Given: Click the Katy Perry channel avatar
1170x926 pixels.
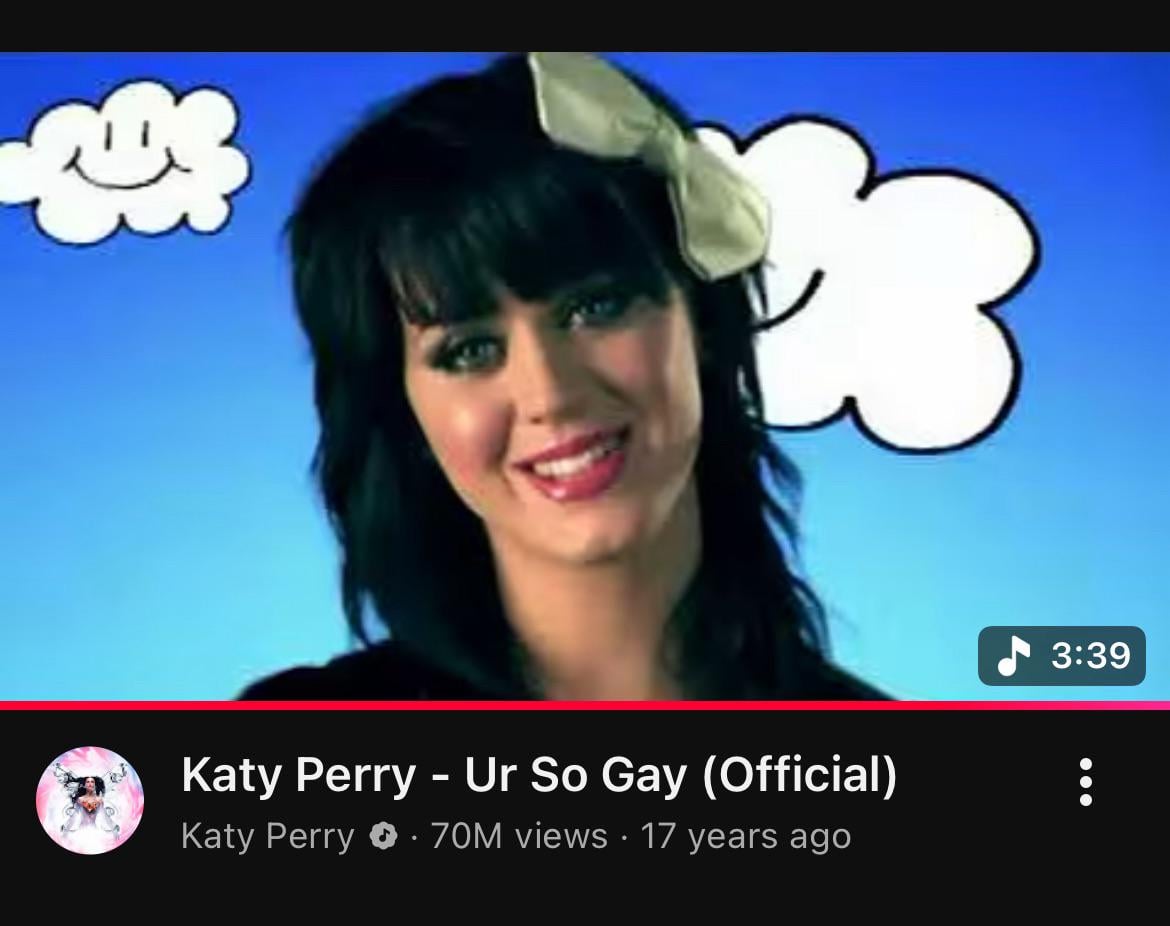Looking at the screenshot, I should click(90, 800).
